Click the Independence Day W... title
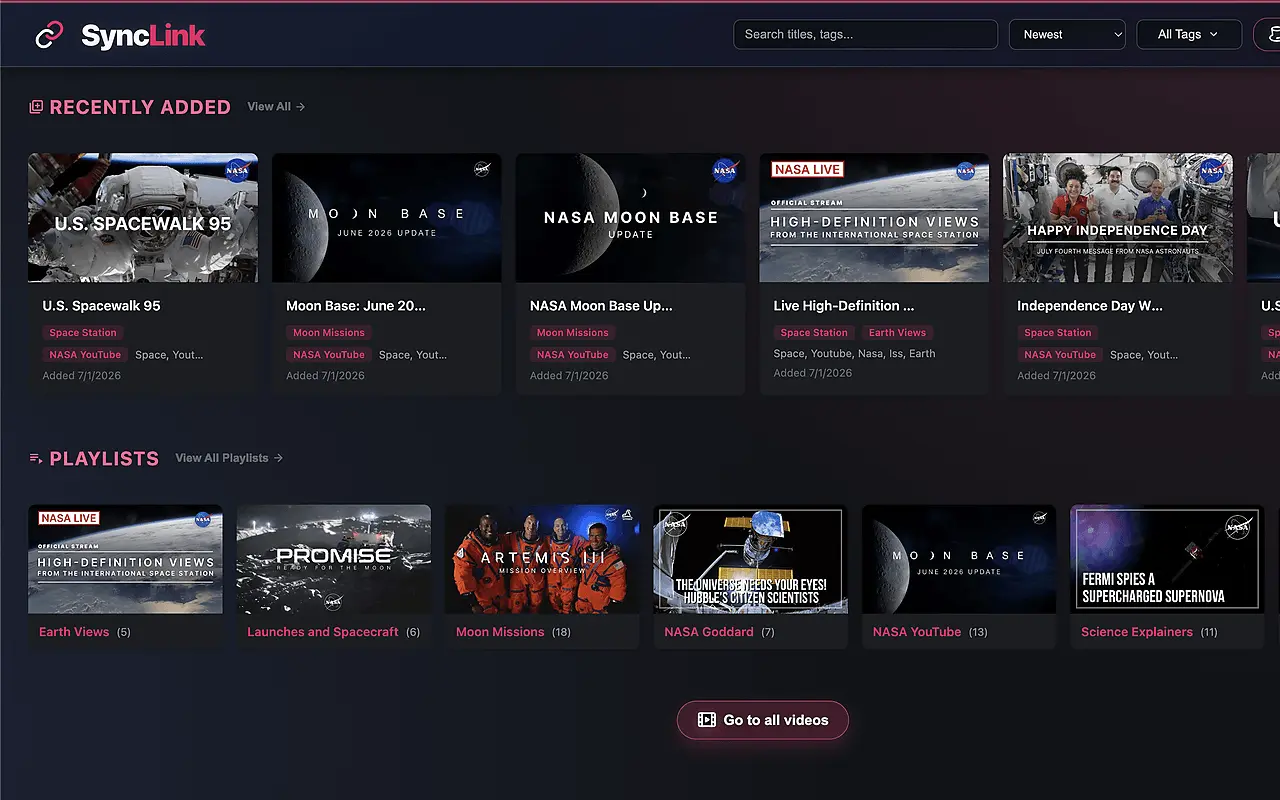 click(1090, 306)
